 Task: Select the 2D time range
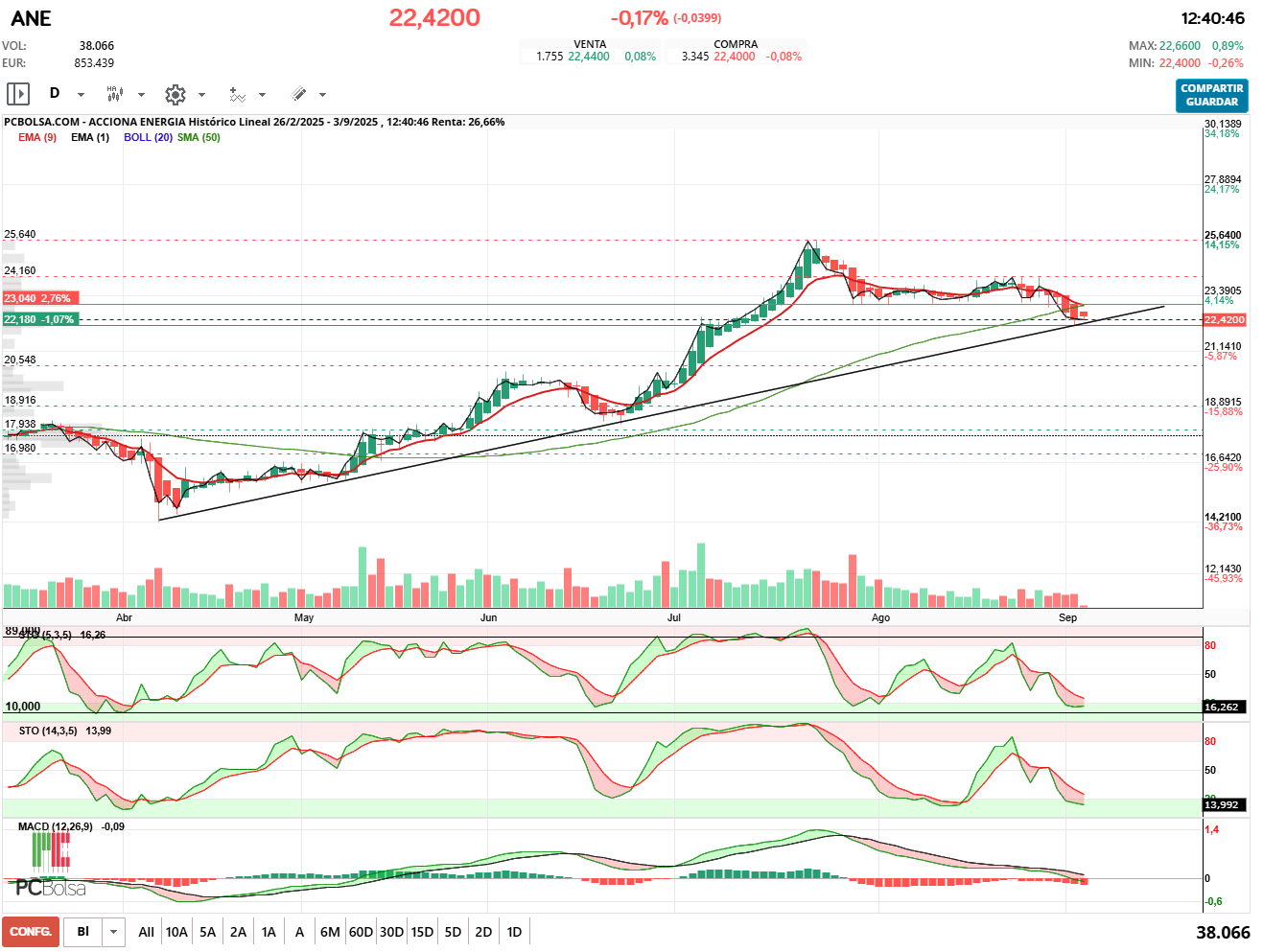[x=483, y=932]
